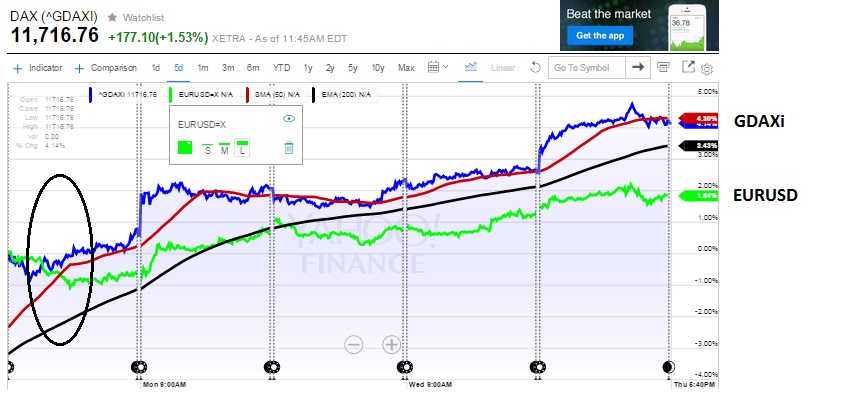Zoom out the chart with minus button
The height and width of the screenshot is (400, 852).
point(354,345)
